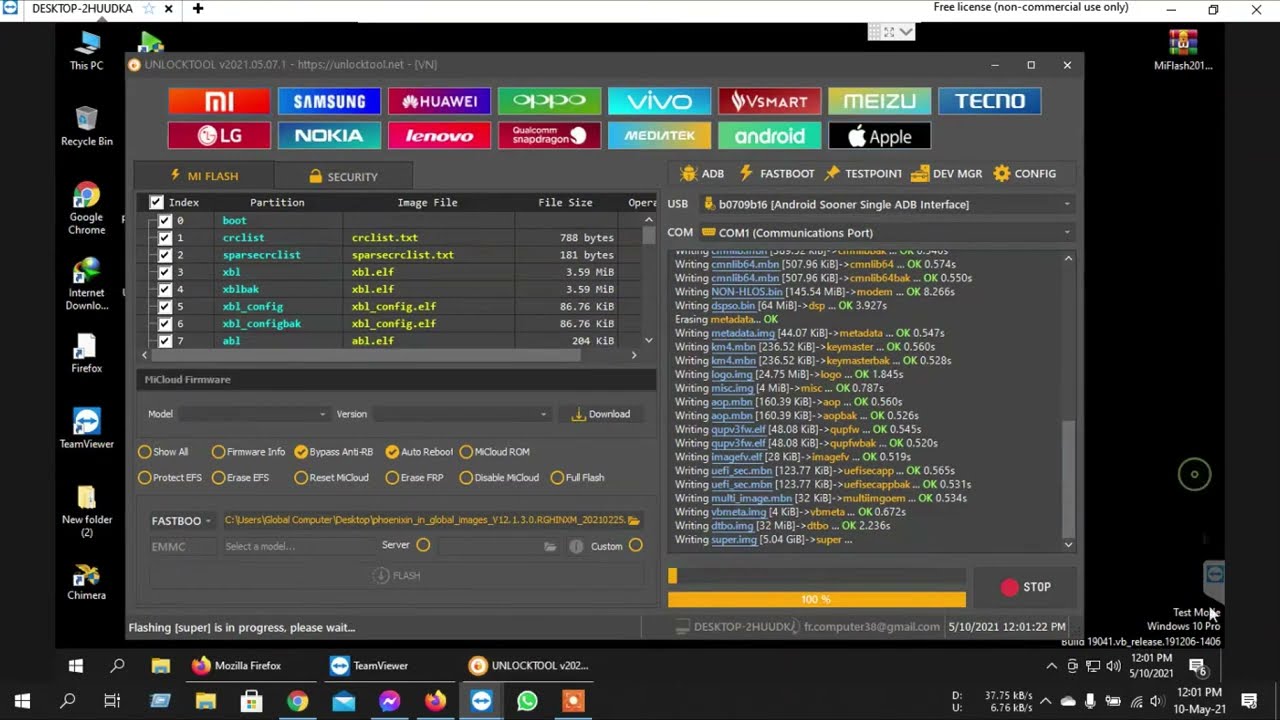
Task: Open WhatsApp from the taskbar
Action: [527, 701]
